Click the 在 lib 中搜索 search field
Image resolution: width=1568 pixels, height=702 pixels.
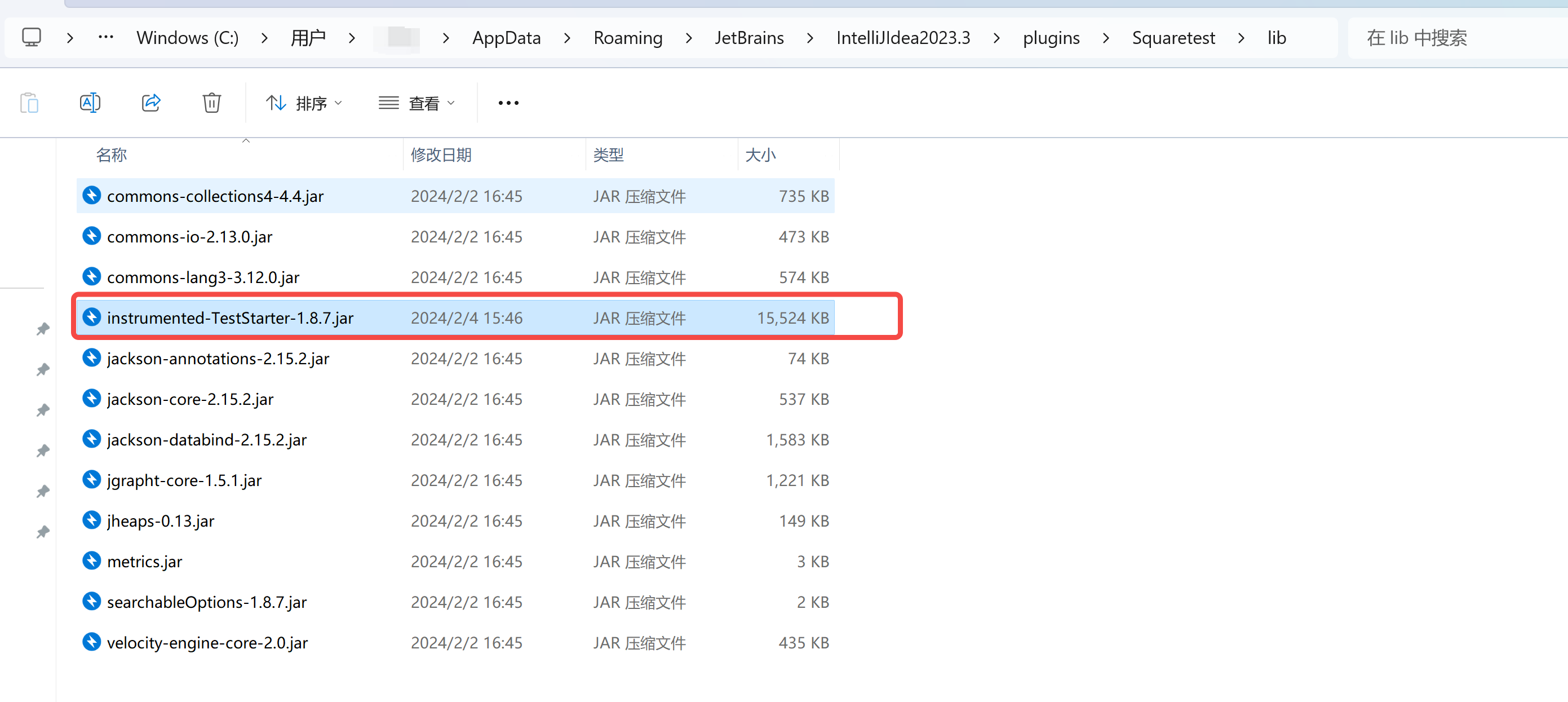point(1458,38)
